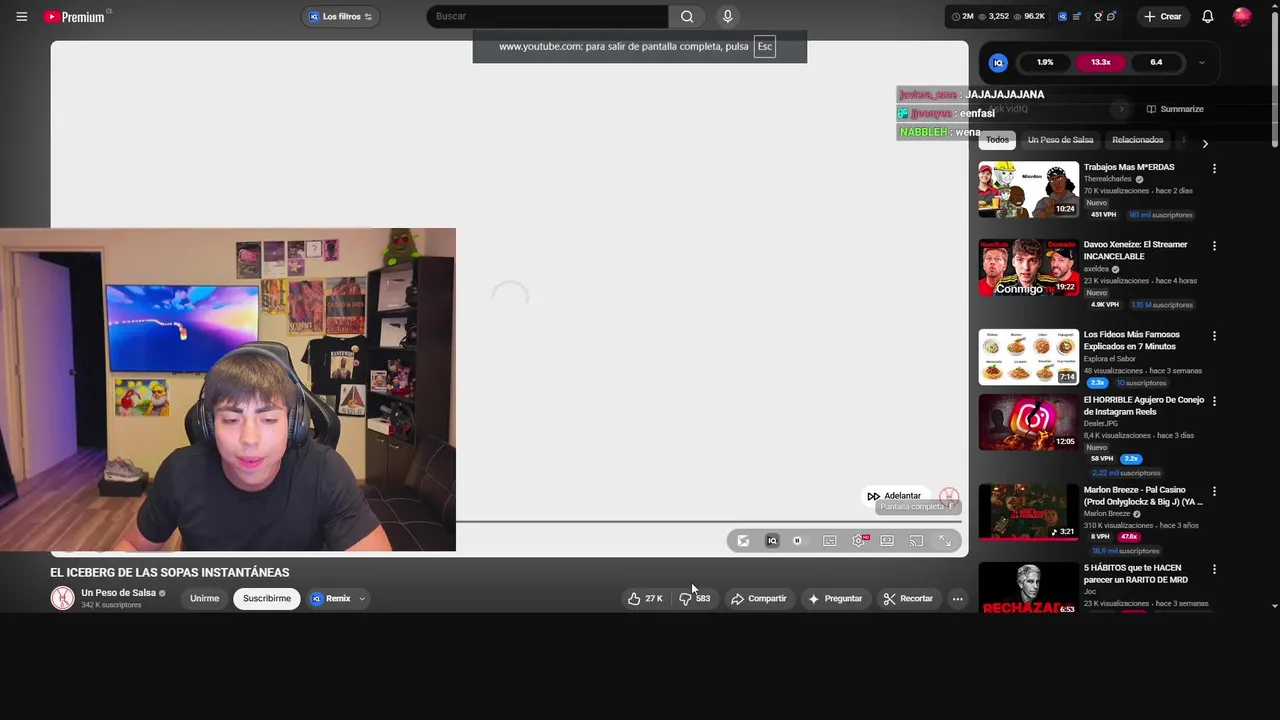The image size is (1280, 720).
Task: Open options for HORRIBLE Agujero De Conejo video
Action: (1214, 401)
